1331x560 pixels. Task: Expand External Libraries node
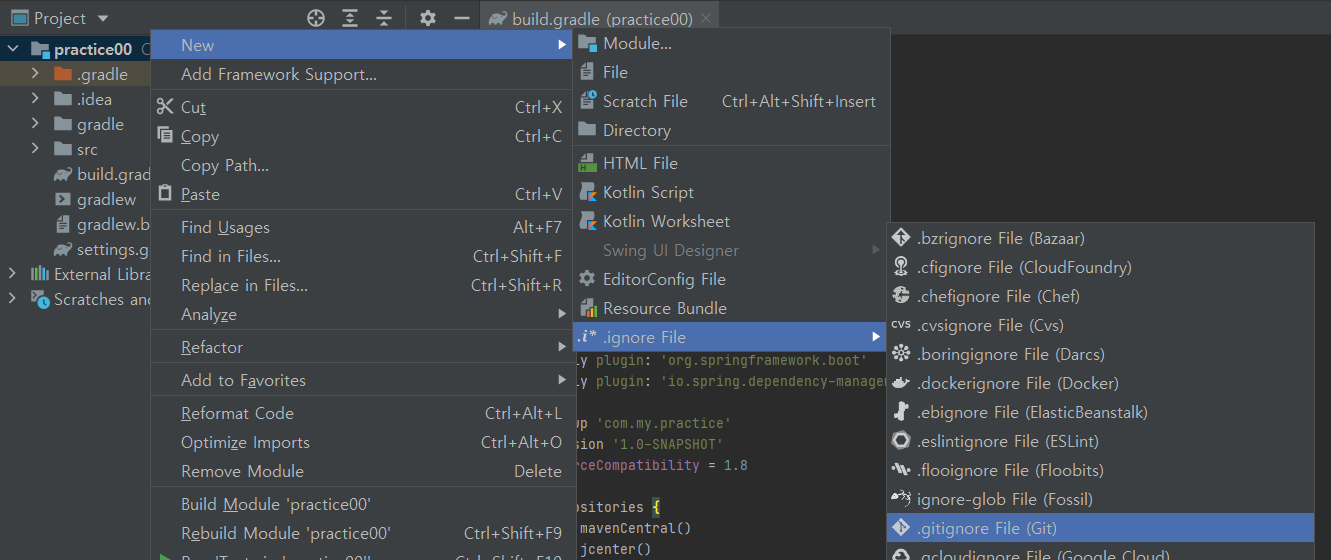[x=13, y=274]
